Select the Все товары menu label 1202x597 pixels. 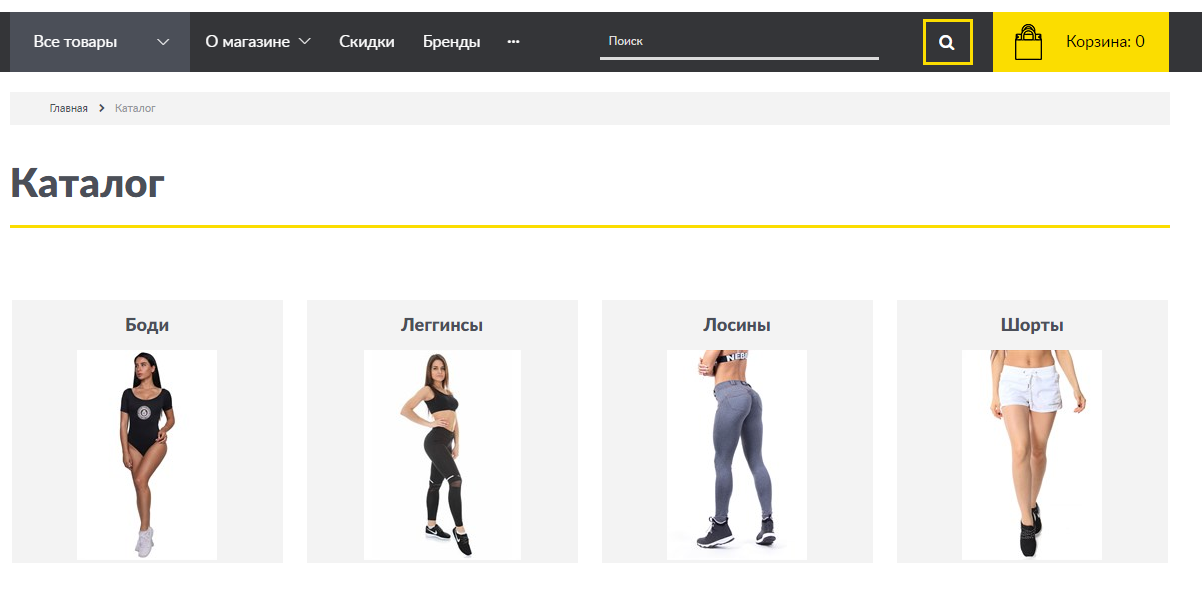pyautogui.click(x=75, y=42)
